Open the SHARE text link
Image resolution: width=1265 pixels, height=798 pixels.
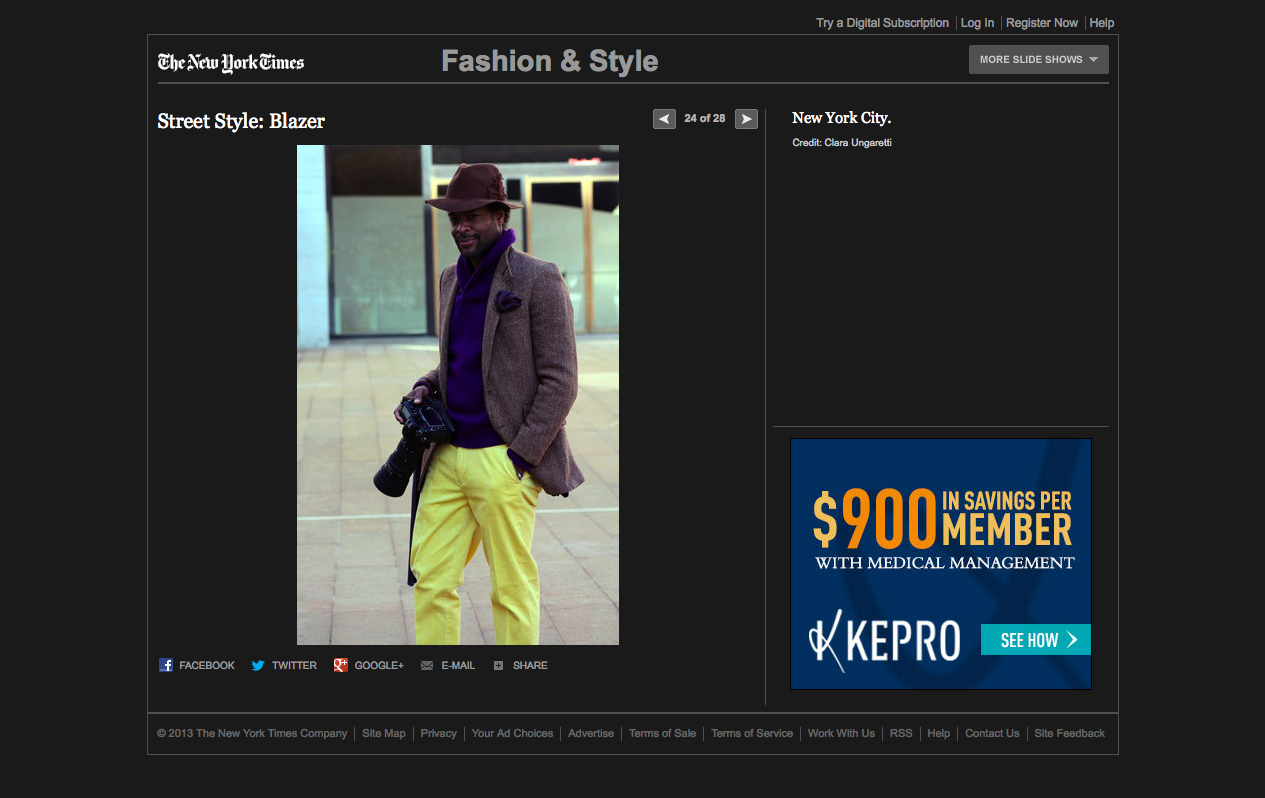pos(530,665)
